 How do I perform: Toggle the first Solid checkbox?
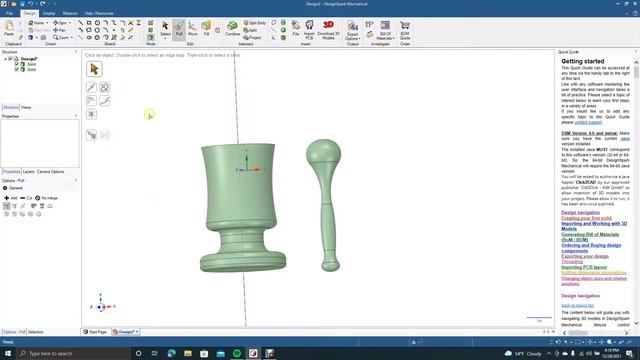[x=17, y=64]
